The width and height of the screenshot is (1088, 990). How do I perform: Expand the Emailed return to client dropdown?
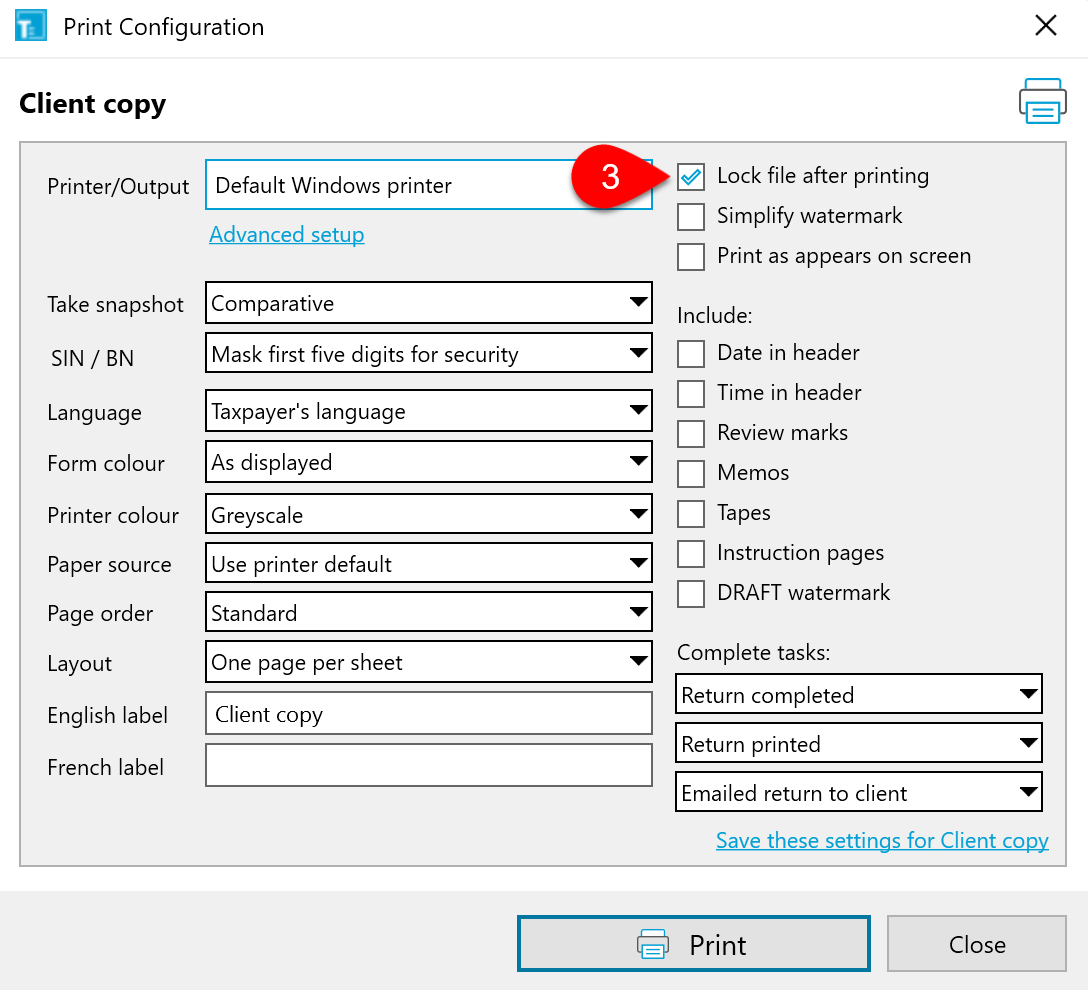click(858, 793)
